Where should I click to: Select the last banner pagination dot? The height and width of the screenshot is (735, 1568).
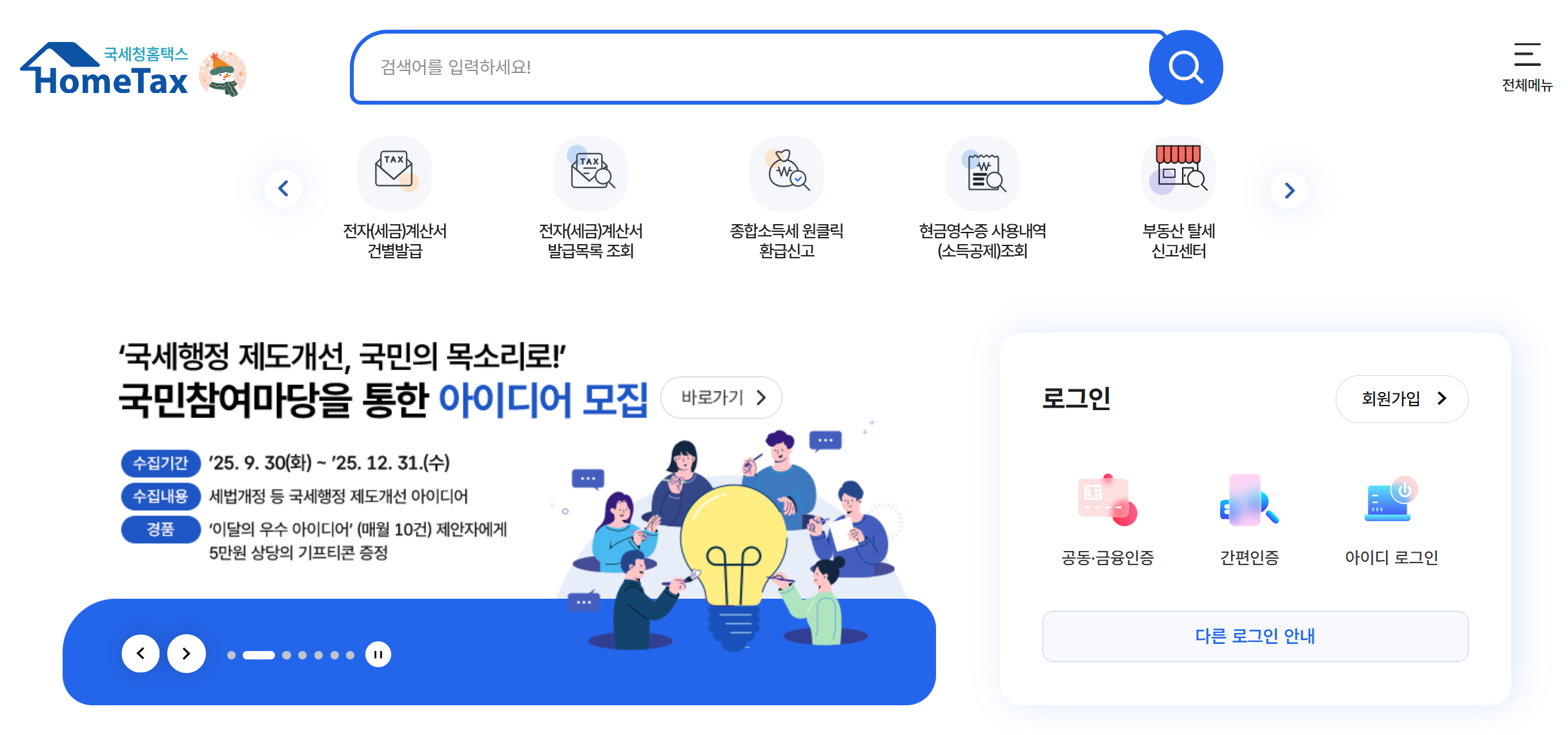[350, 655]
